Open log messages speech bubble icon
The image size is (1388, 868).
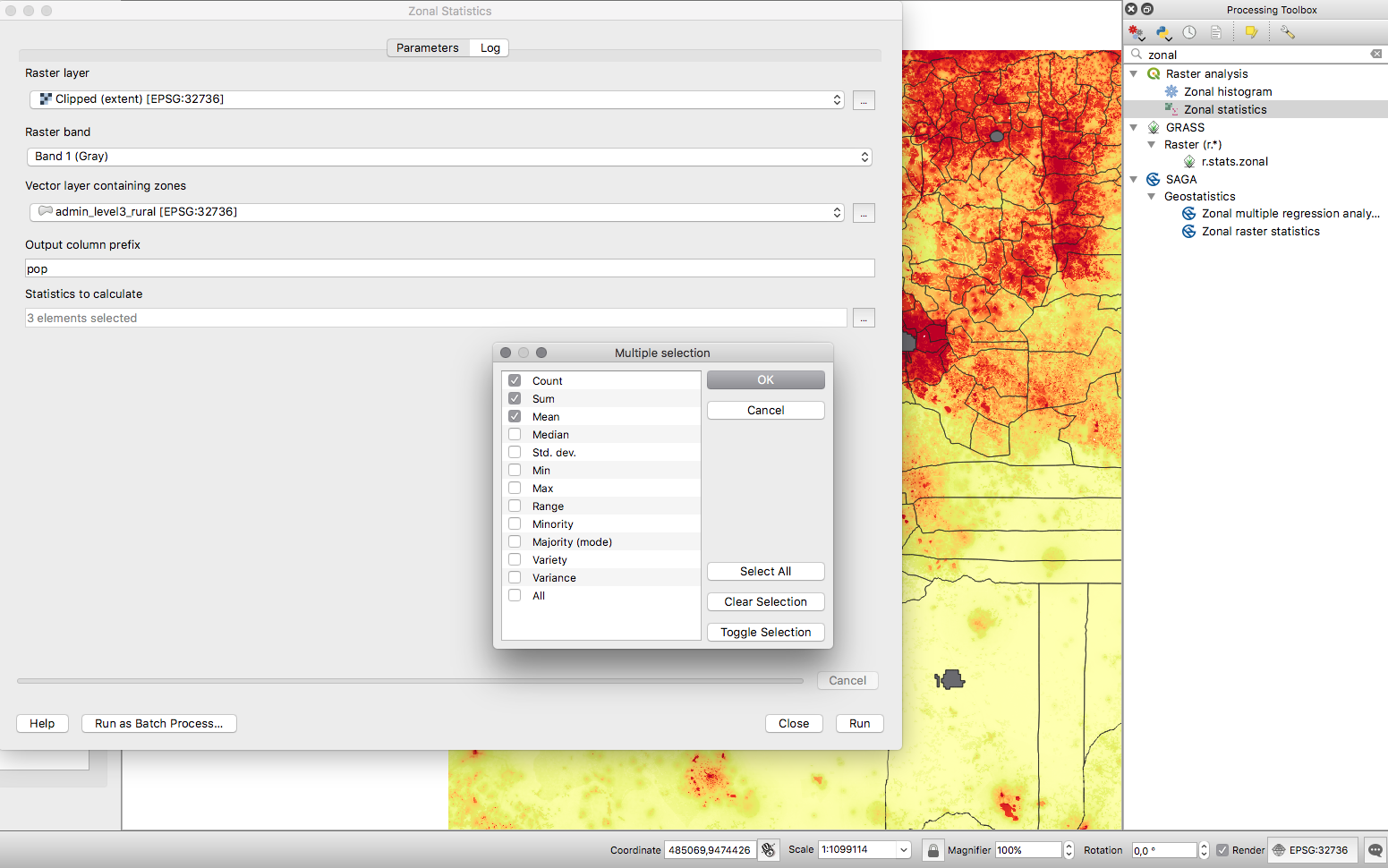(1375, 850)
